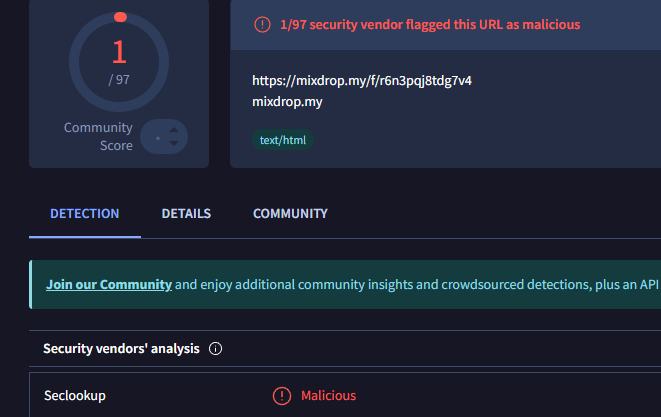661x417 pixels.
Task: Upvote the community score with up arrow
Action: (174, 128)
